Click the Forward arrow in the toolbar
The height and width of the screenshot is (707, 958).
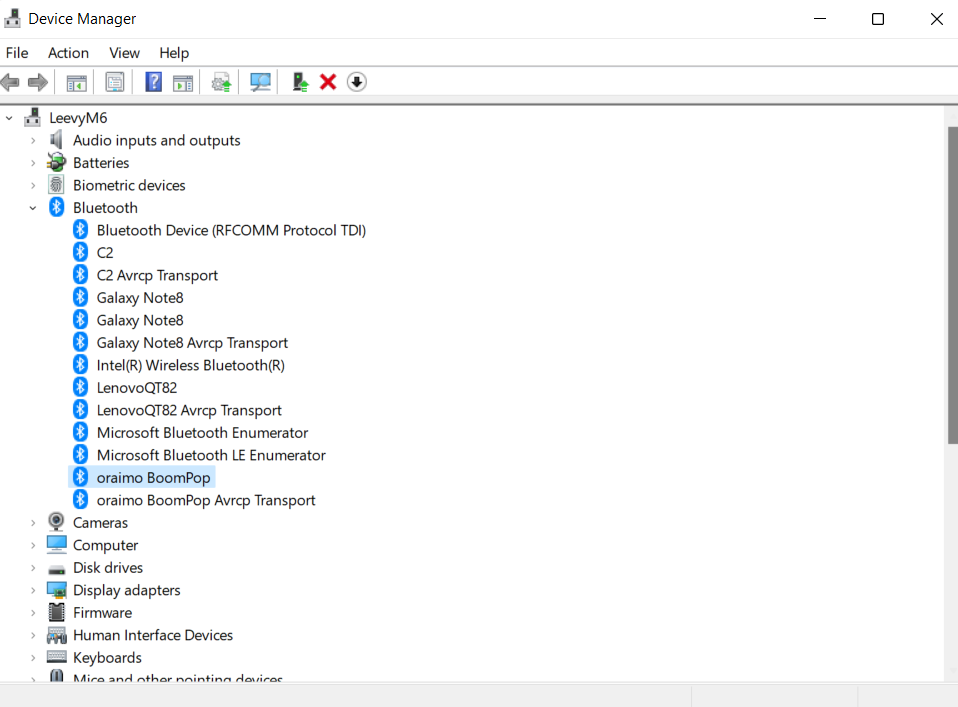[x=38, y=82]
